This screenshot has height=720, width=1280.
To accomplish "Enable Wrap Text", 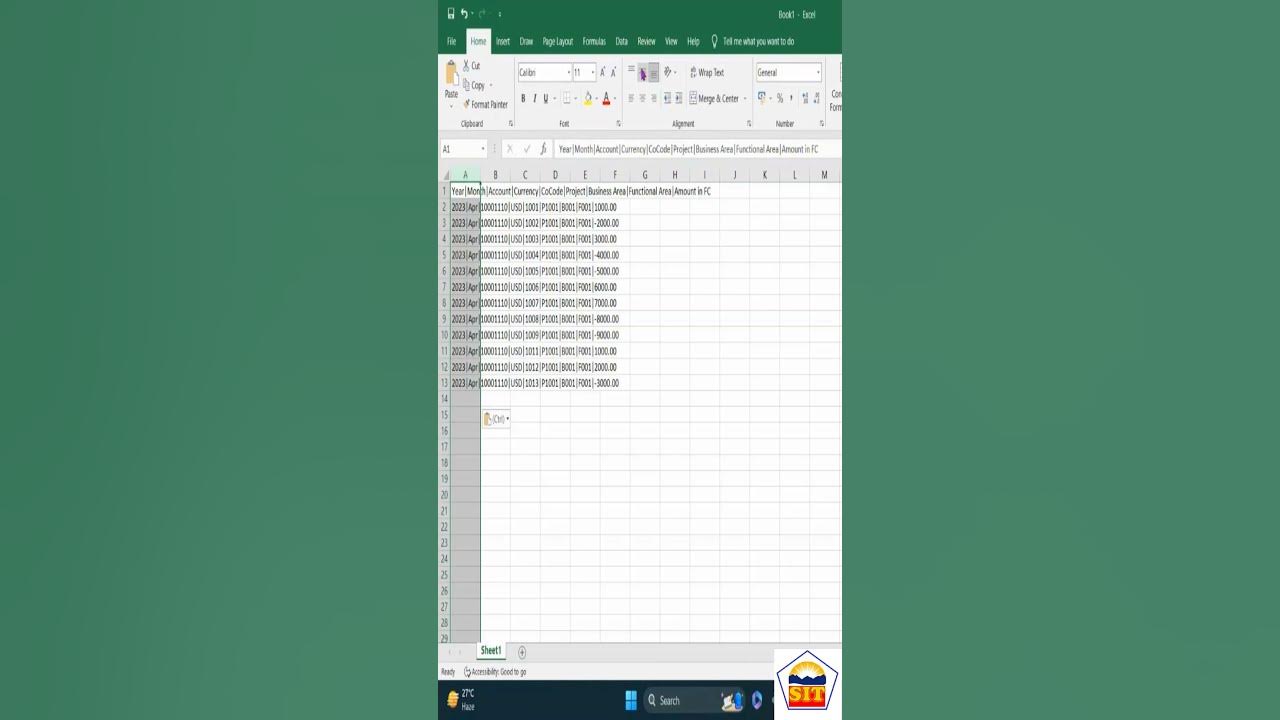I will click(707, 72).
